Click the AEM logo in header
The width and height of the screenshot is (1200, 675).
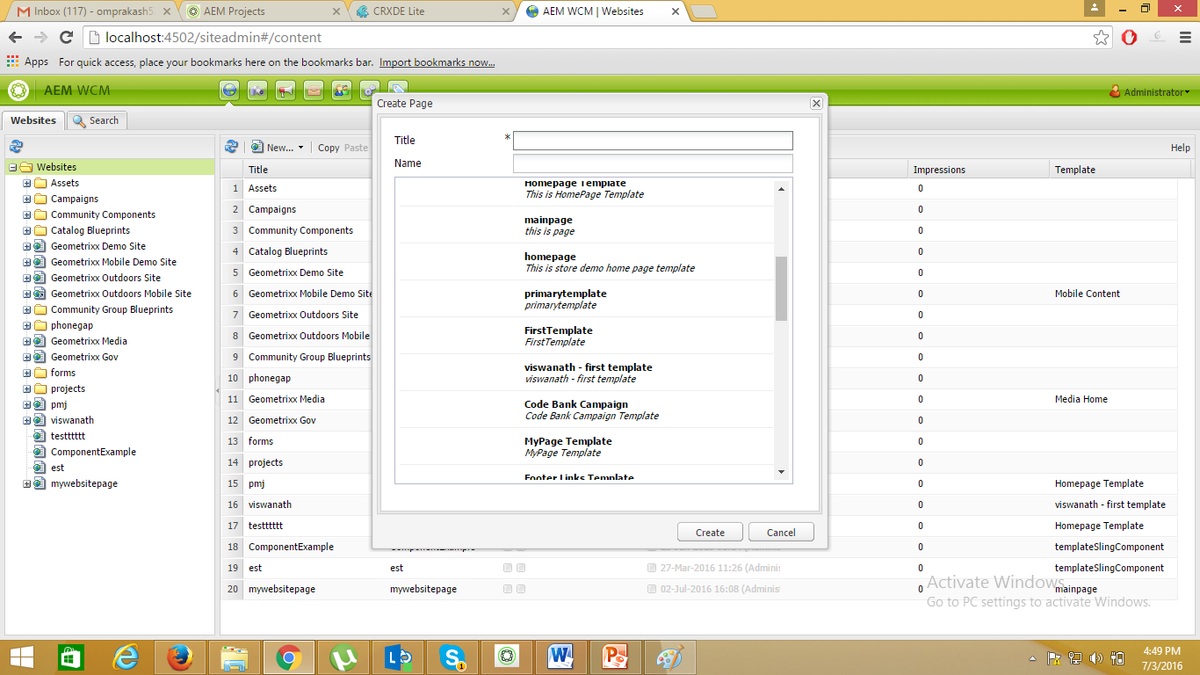[18, 91]
